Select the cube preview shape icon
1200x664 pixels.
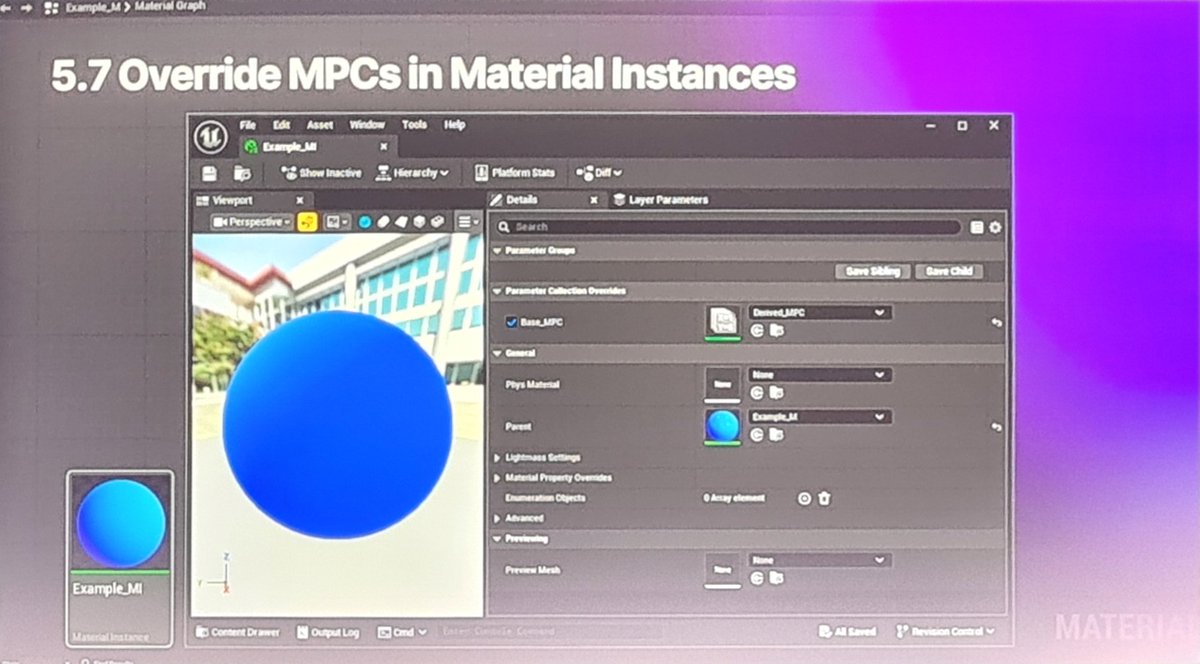419,222
